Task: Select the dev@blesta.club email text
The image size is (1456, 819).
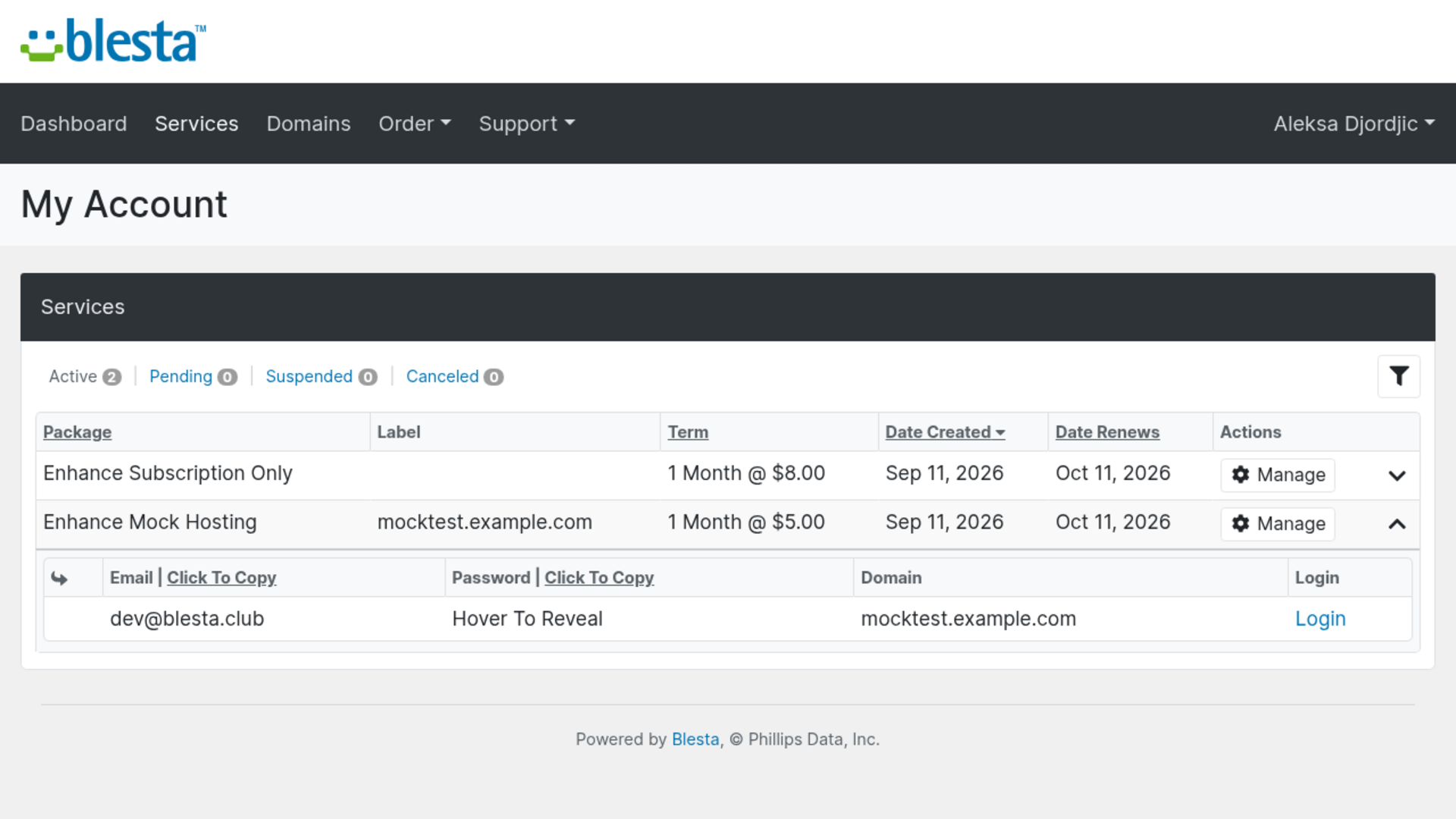Action: [x=187, y=619]
